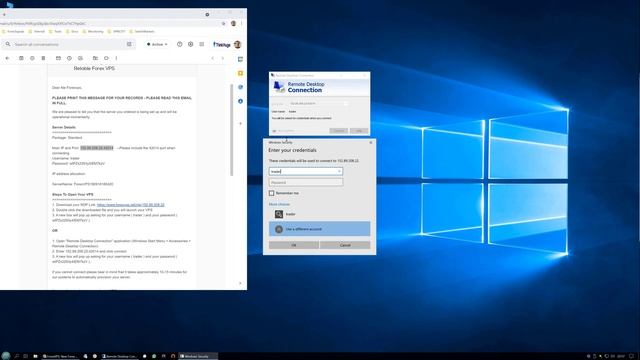Viewport: 640px width, 360px height.
Task: Select the trader account option
Action: pos(319,214)
